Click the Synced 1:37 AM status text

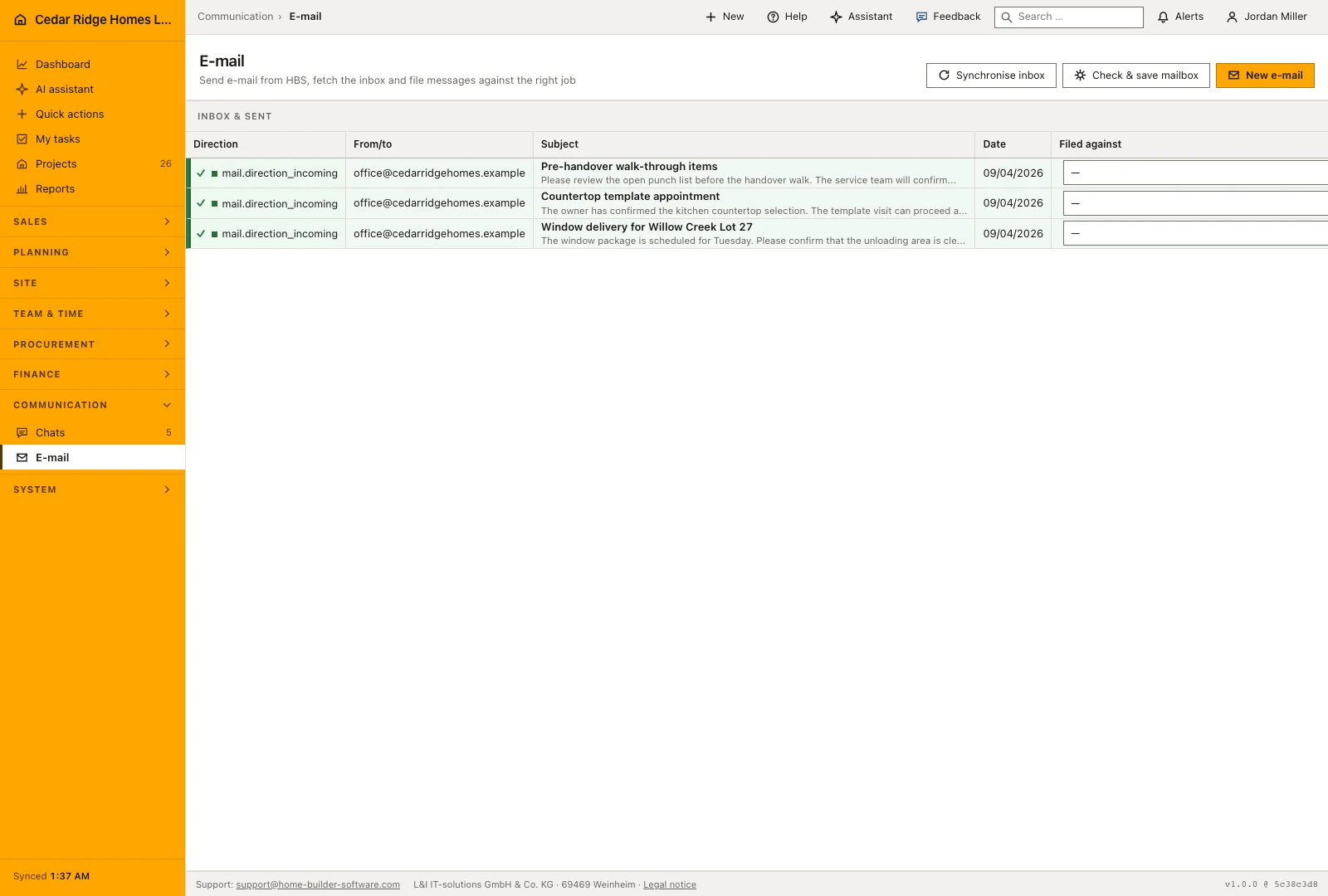click(51, 877)
